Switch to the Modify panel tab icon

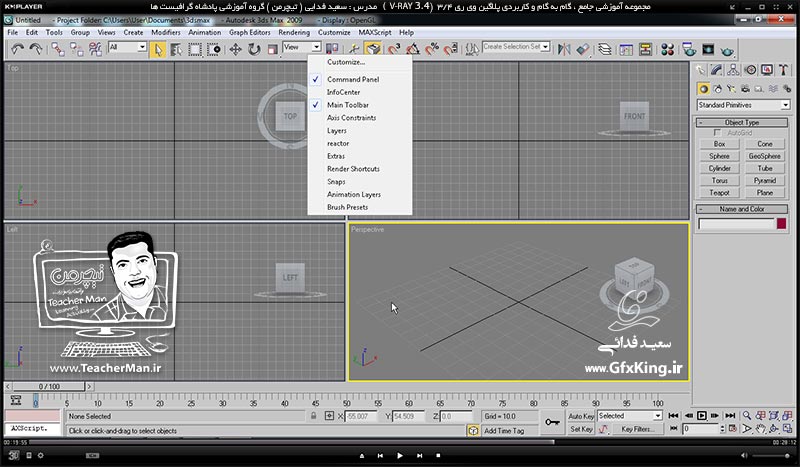click(x=716, y=69)
